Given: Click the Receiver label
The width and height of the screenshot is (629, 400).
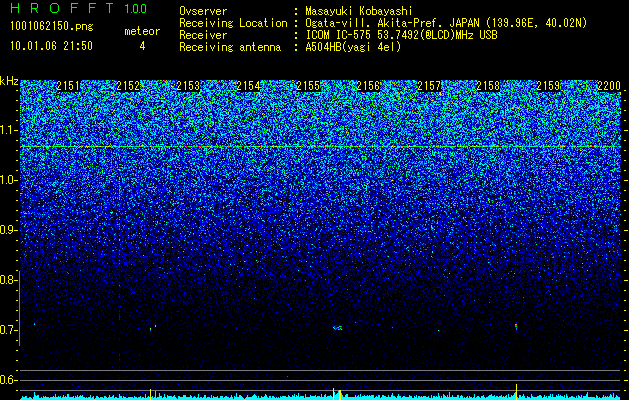Looking at the screenshot, I should [203, 35].
